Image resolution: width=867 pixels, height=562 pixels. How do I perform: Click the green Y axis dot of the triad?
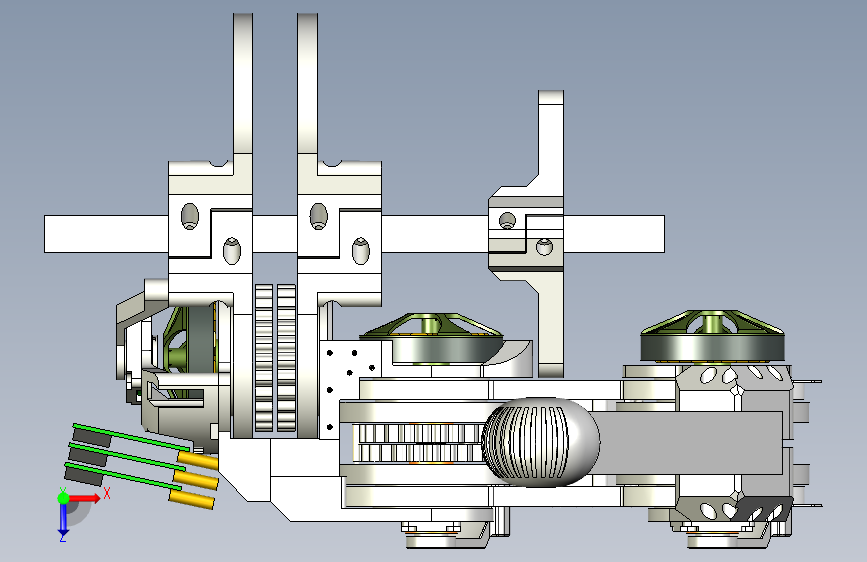(63, 498)
